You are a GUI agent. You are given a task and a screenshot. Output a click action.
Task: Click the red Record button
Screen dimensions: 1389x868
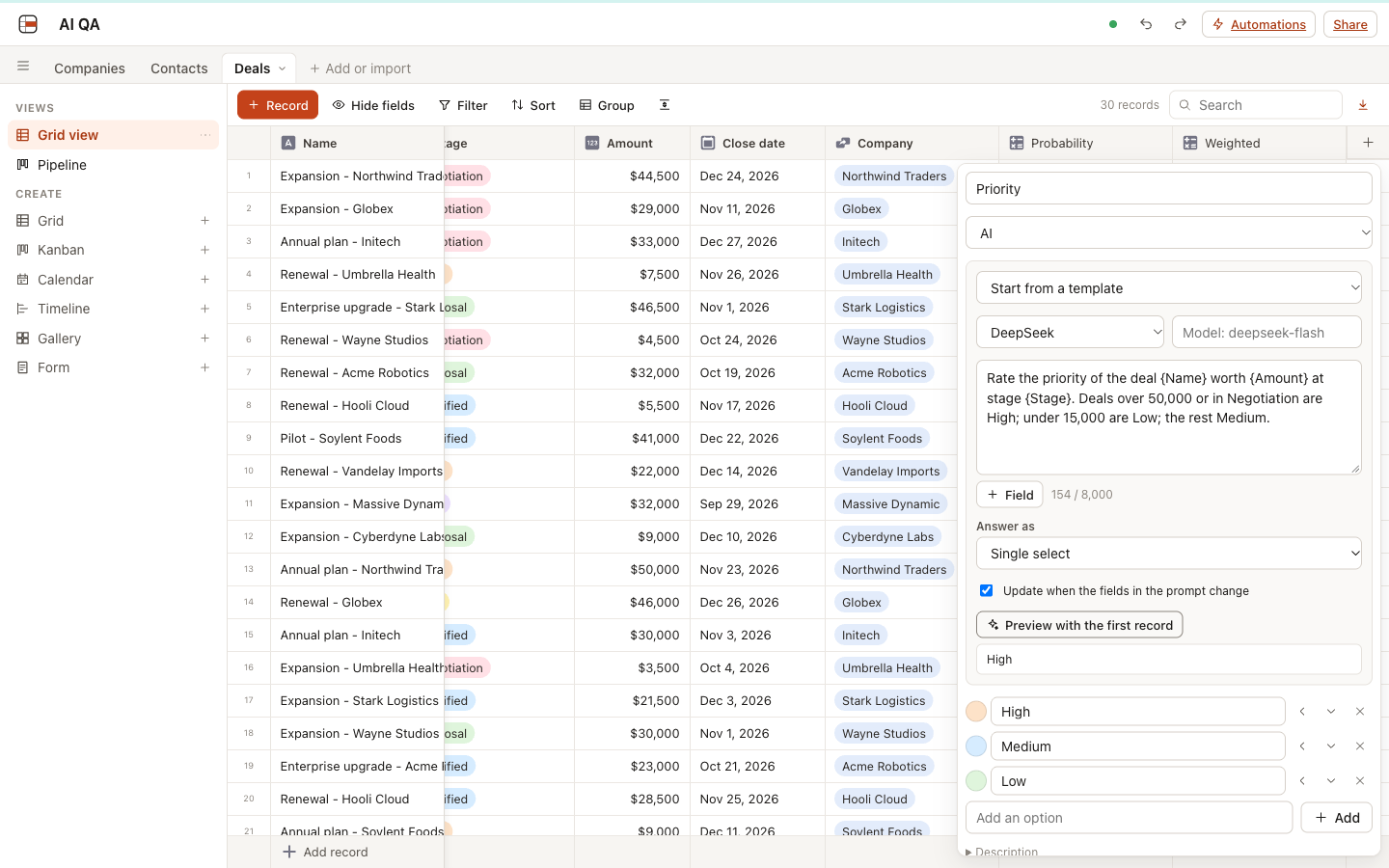(x=278, y=105)
